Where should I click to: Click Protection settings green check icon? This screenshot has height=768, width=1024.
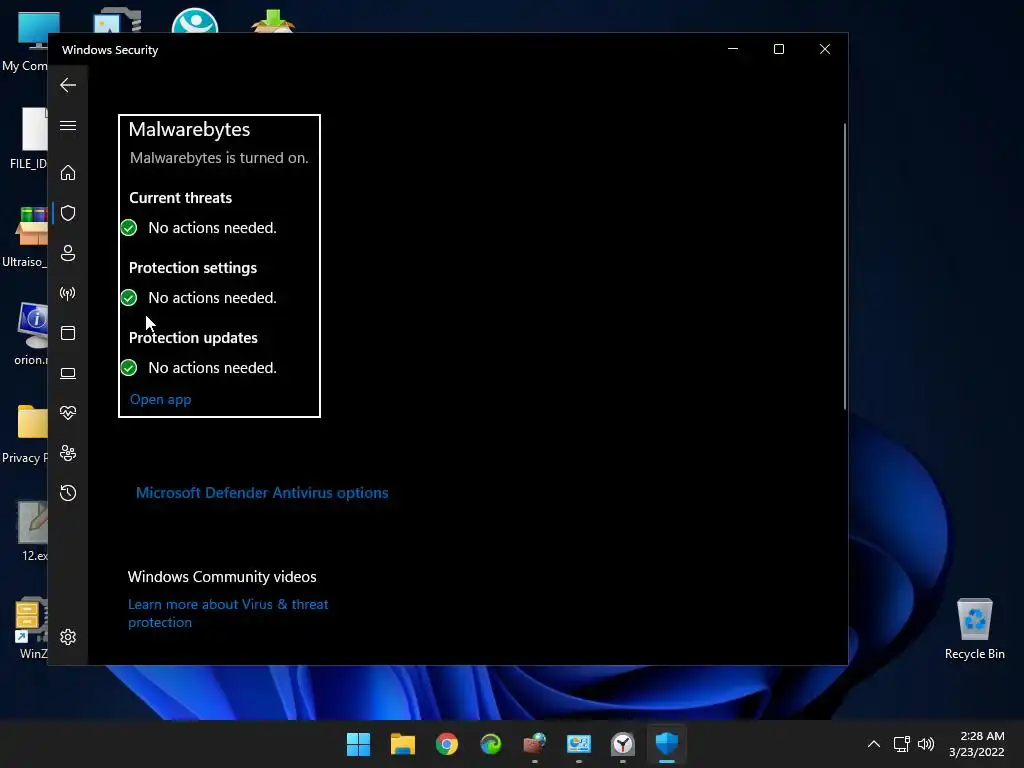click(129, 298)
